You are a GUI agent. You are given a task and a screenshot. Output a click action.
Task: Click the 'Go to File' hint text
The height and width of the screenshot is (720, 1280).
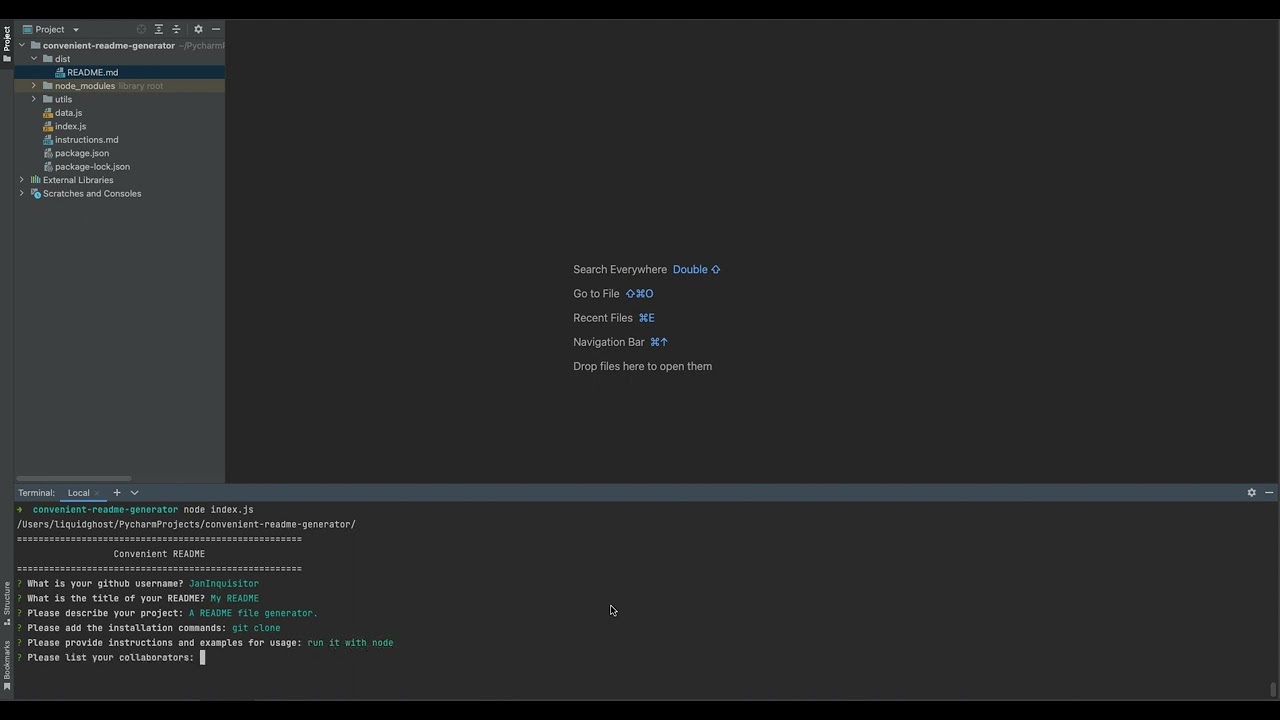(596, 294)
